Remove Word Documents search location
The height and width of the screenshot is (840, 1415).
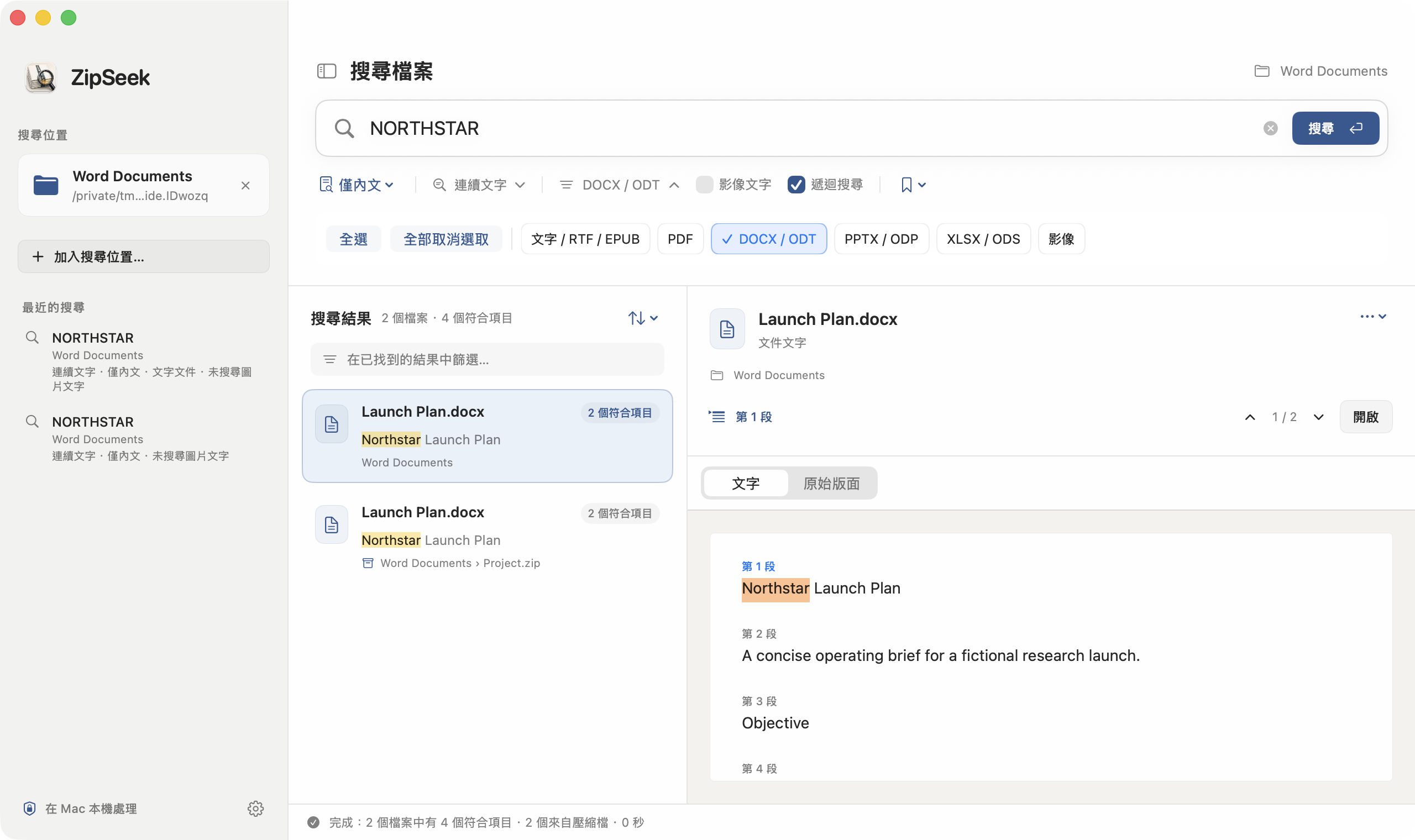(x=245, y=186)
